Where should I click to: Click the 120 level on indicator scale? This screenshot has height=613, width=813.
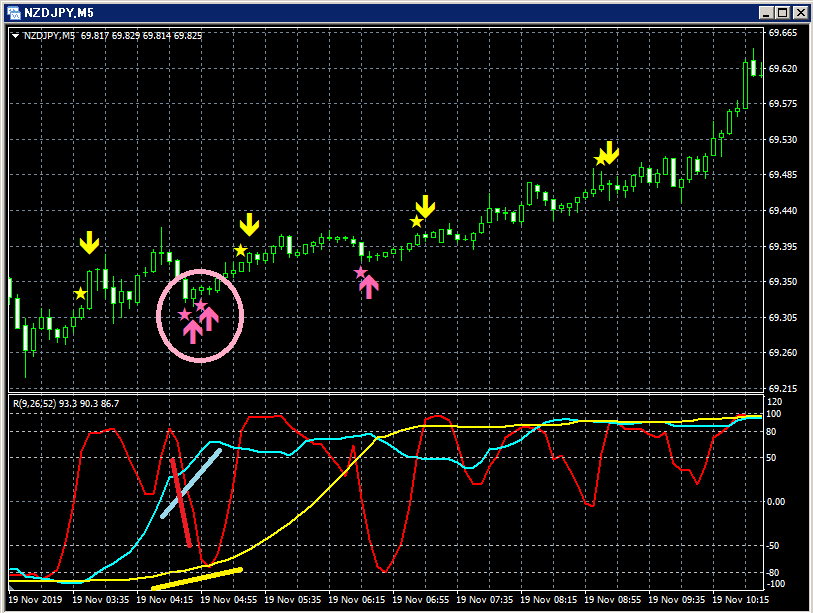775,402
